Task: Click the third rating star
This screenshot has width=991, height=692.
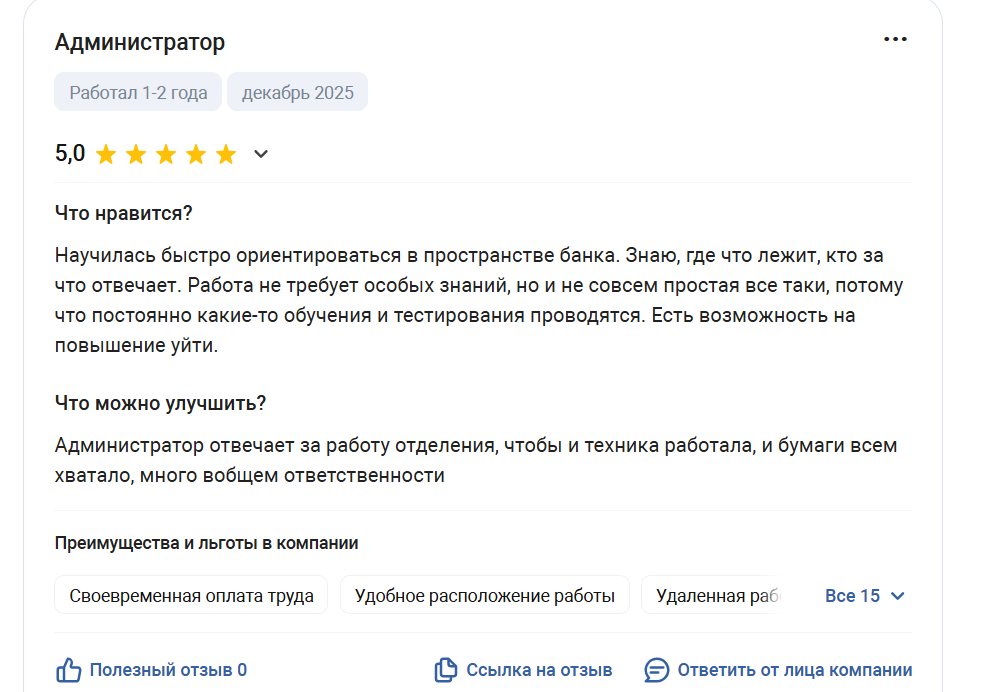Action: (x=166, y=154)
